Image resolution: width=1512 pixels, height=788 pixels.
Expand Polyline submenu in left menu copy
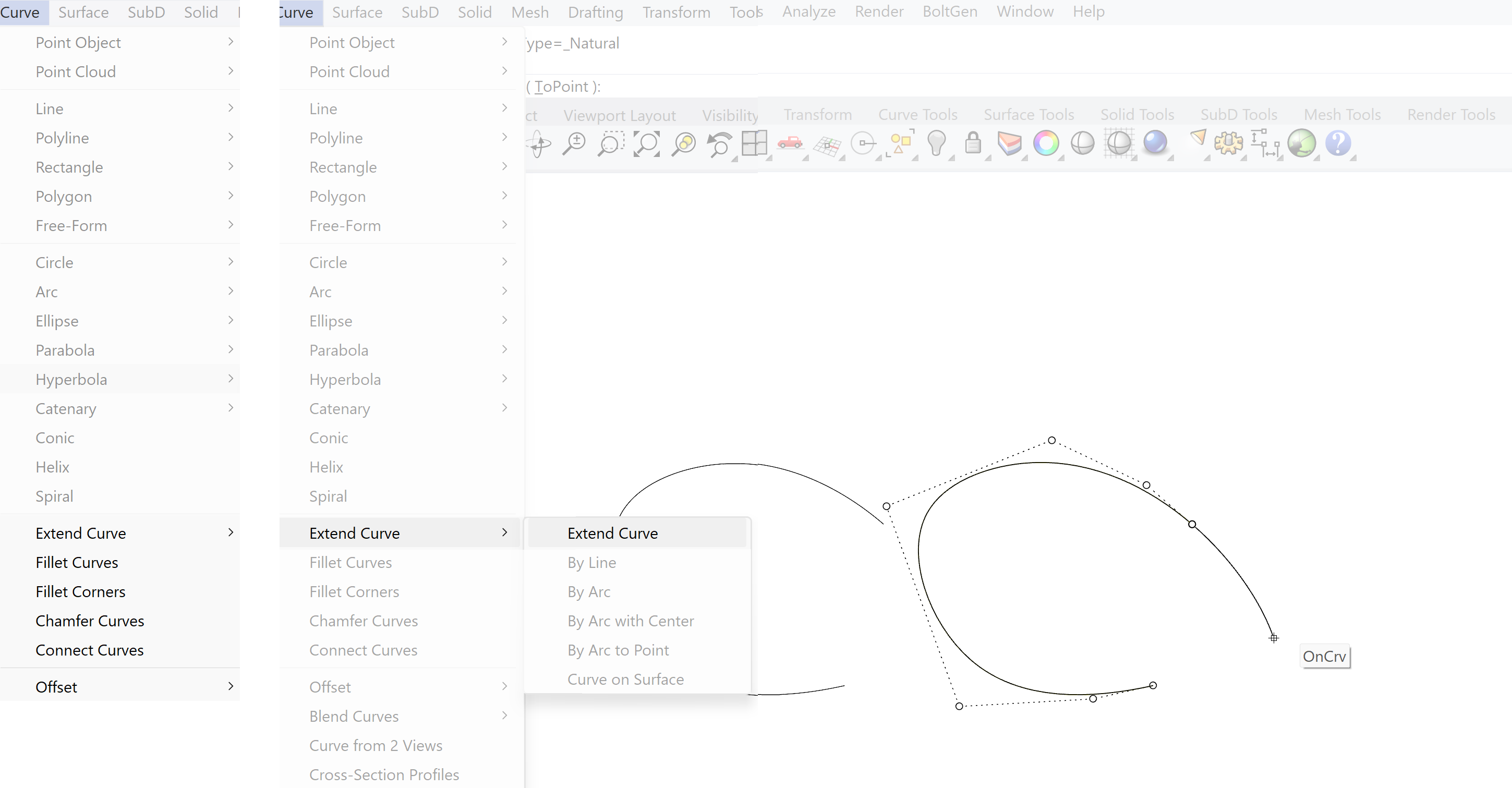(231, 137)
